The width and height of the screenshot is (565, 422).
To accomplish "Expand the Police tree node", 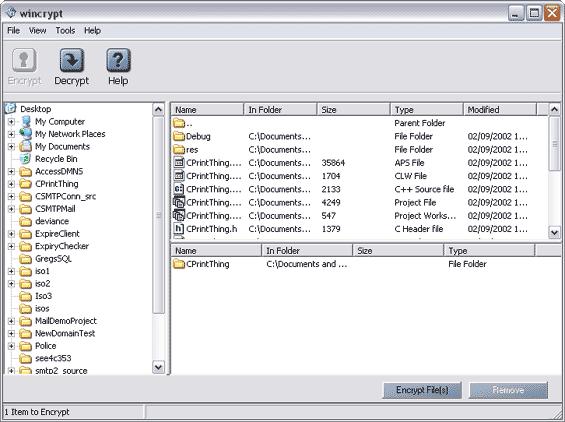I will point(11,346).
